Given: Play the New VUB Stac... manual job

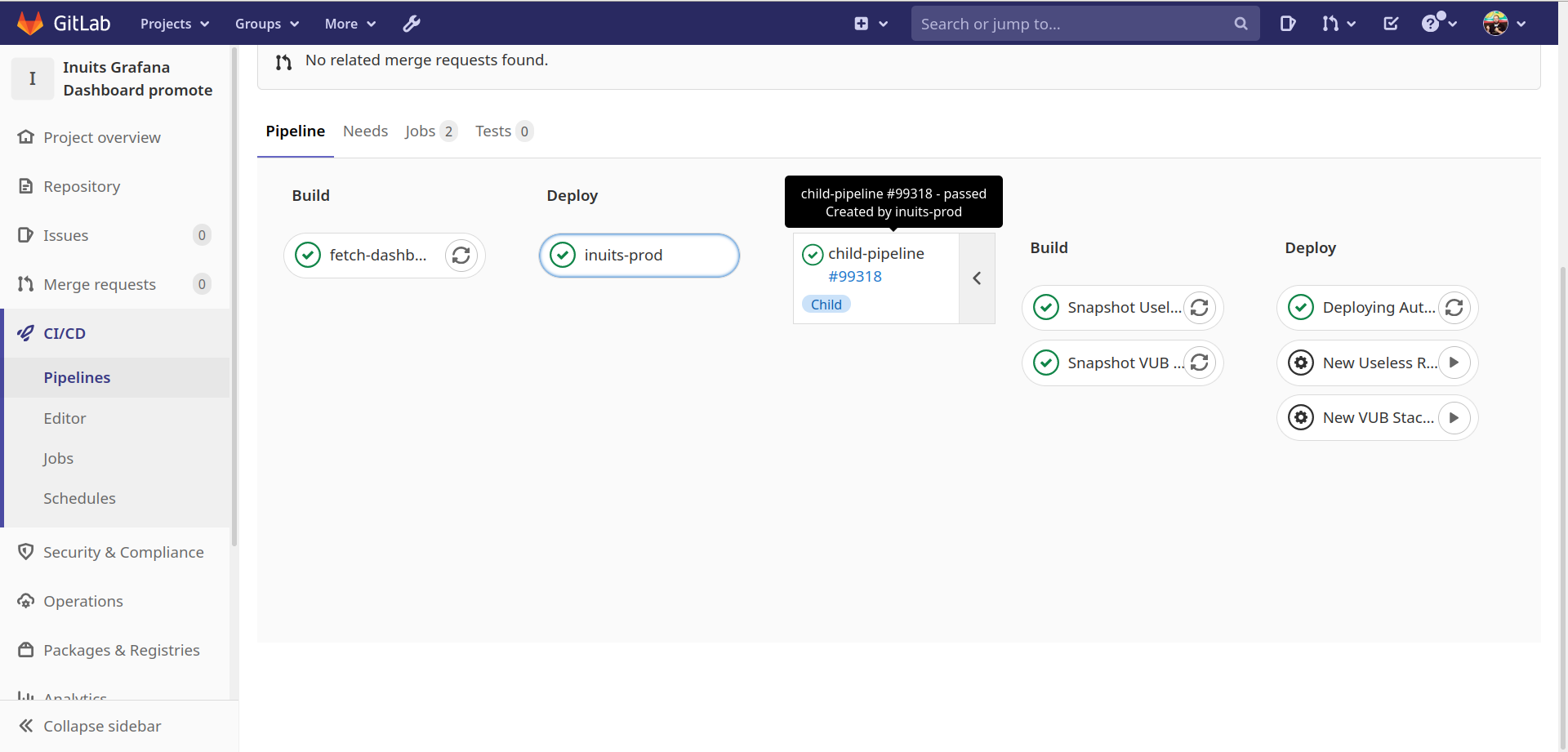Looking at the screenshot, I should tap(1454, 417).
